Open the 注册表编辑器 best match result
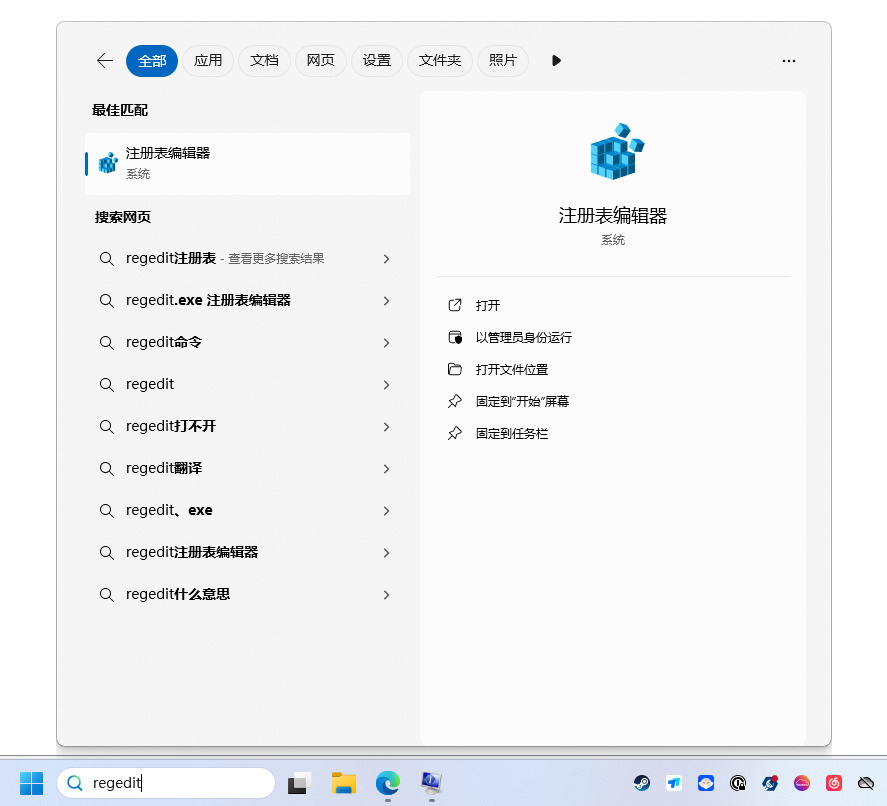The height and width of the screenshot is (806, 887). click(247, 163)
